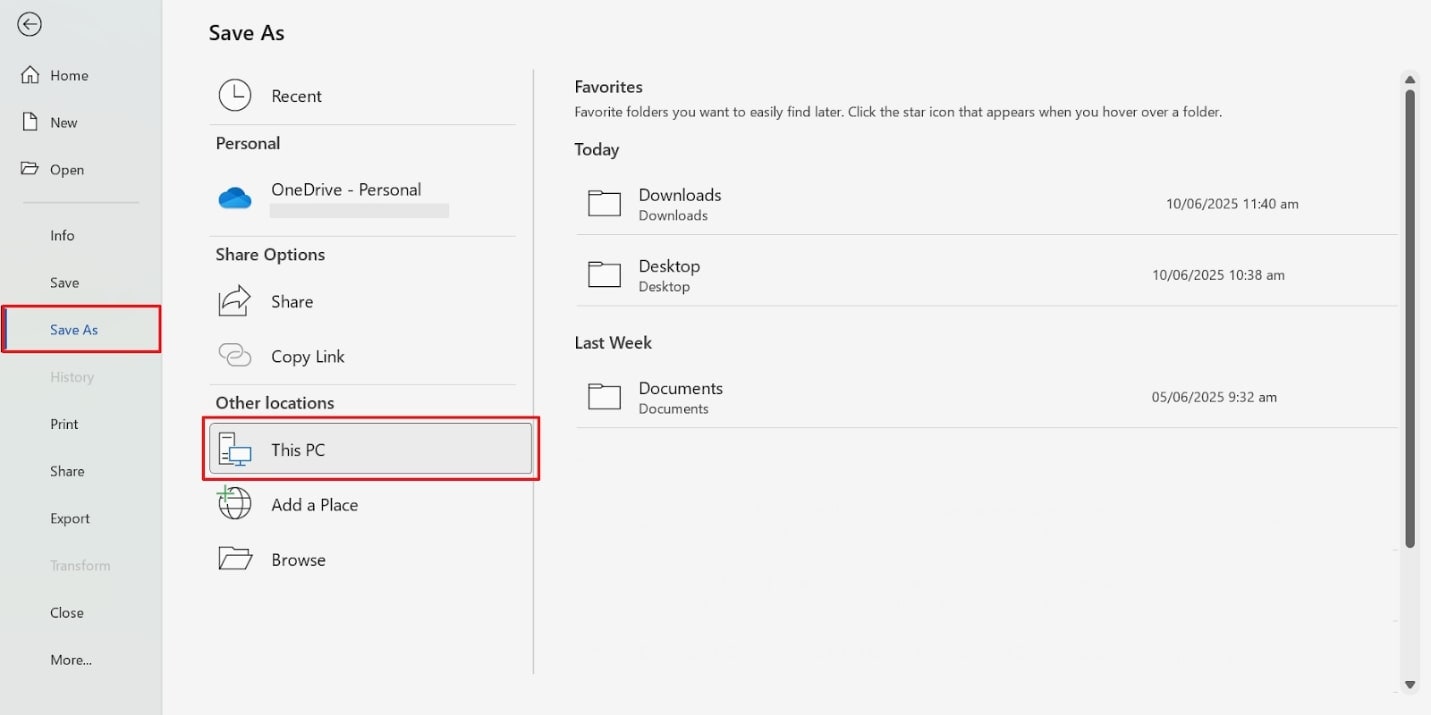Click the Open folder icon in sidebar

click(x=30, y=169)
